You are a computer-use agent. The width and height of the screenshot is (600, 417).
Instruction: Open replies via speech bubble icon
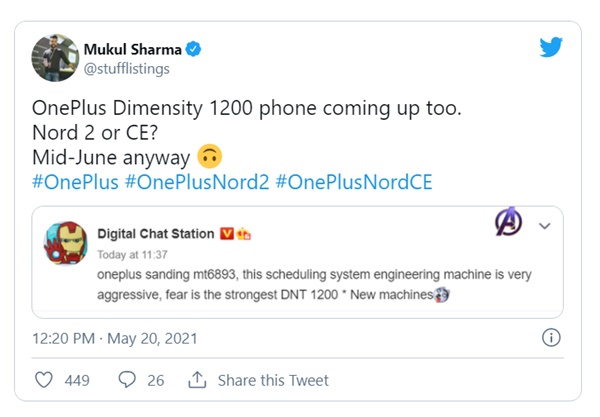click(127, 380)
